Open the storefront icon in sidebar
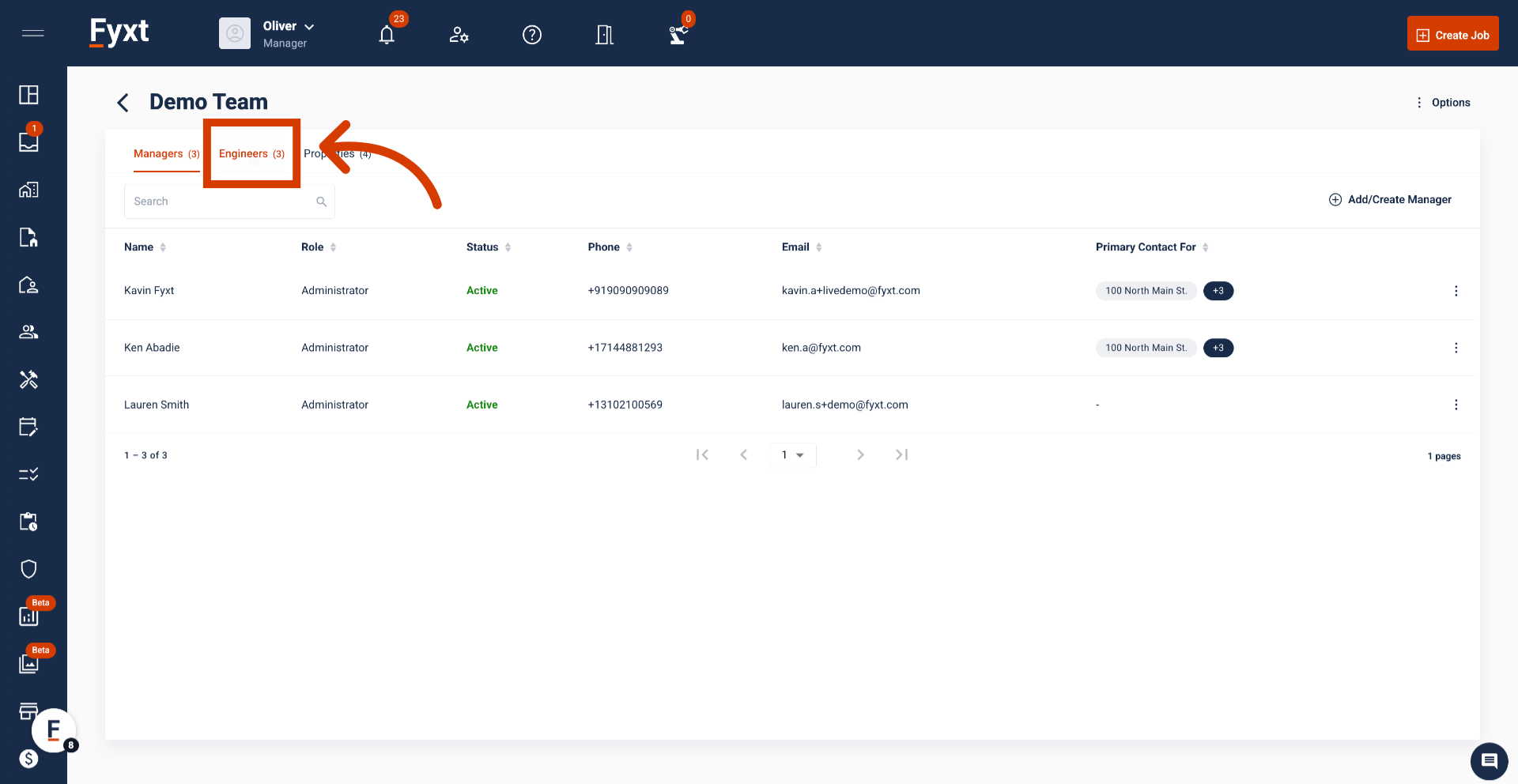Viewport: 1518px width, 784px height. coord(28,710)
